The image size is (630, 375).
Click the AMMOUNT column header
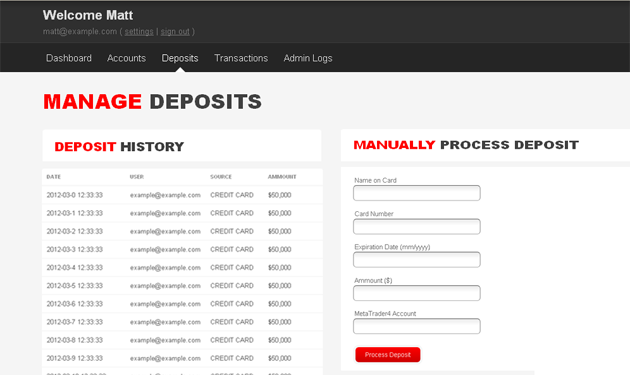pos(282,177)
